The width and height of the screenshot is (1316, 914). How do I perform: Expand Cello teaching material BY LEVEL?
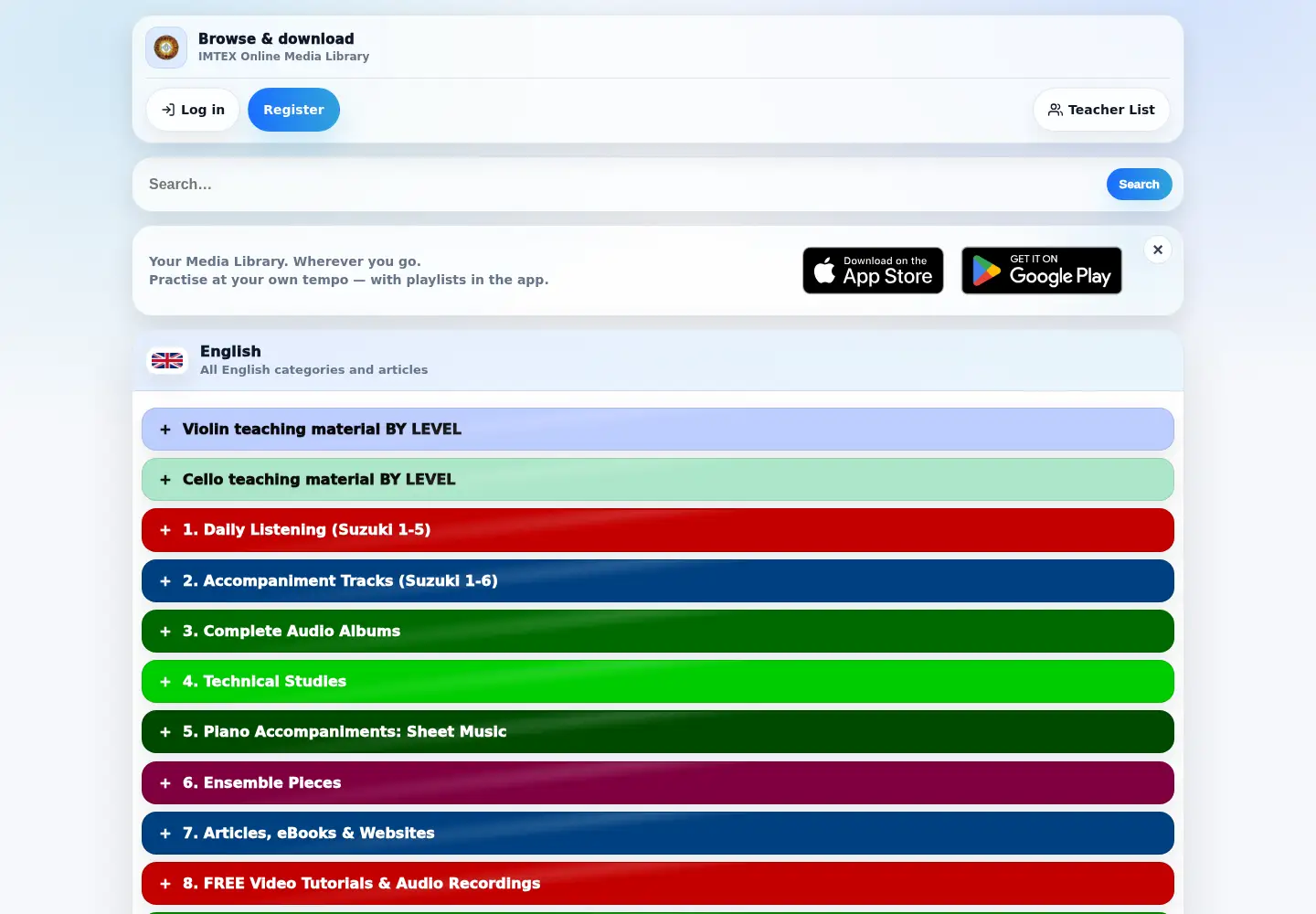point(658,480)
